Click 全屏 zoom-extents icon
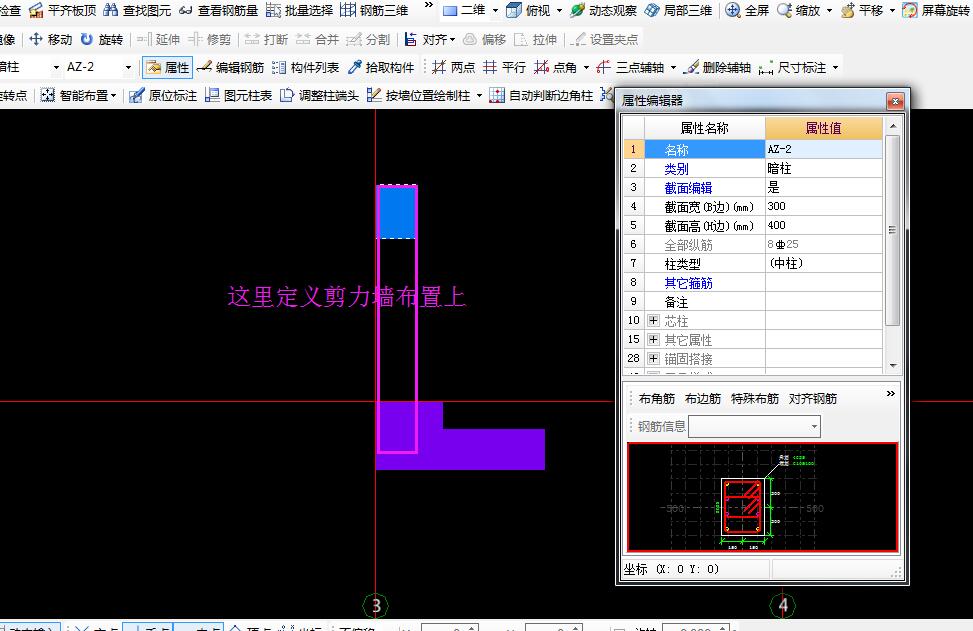Screen dimensions: 973x631 tap(733, 10)
